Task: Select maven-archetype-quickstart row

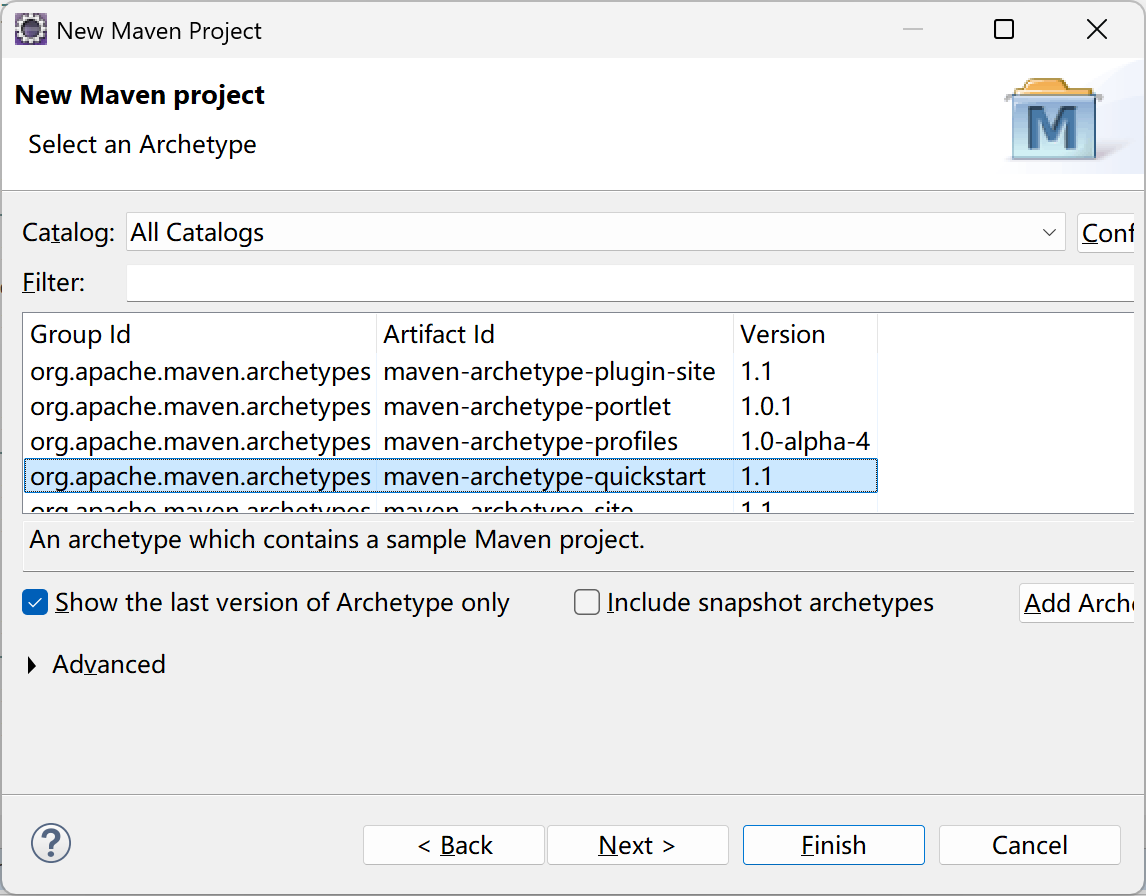Action: click(451, 477)
